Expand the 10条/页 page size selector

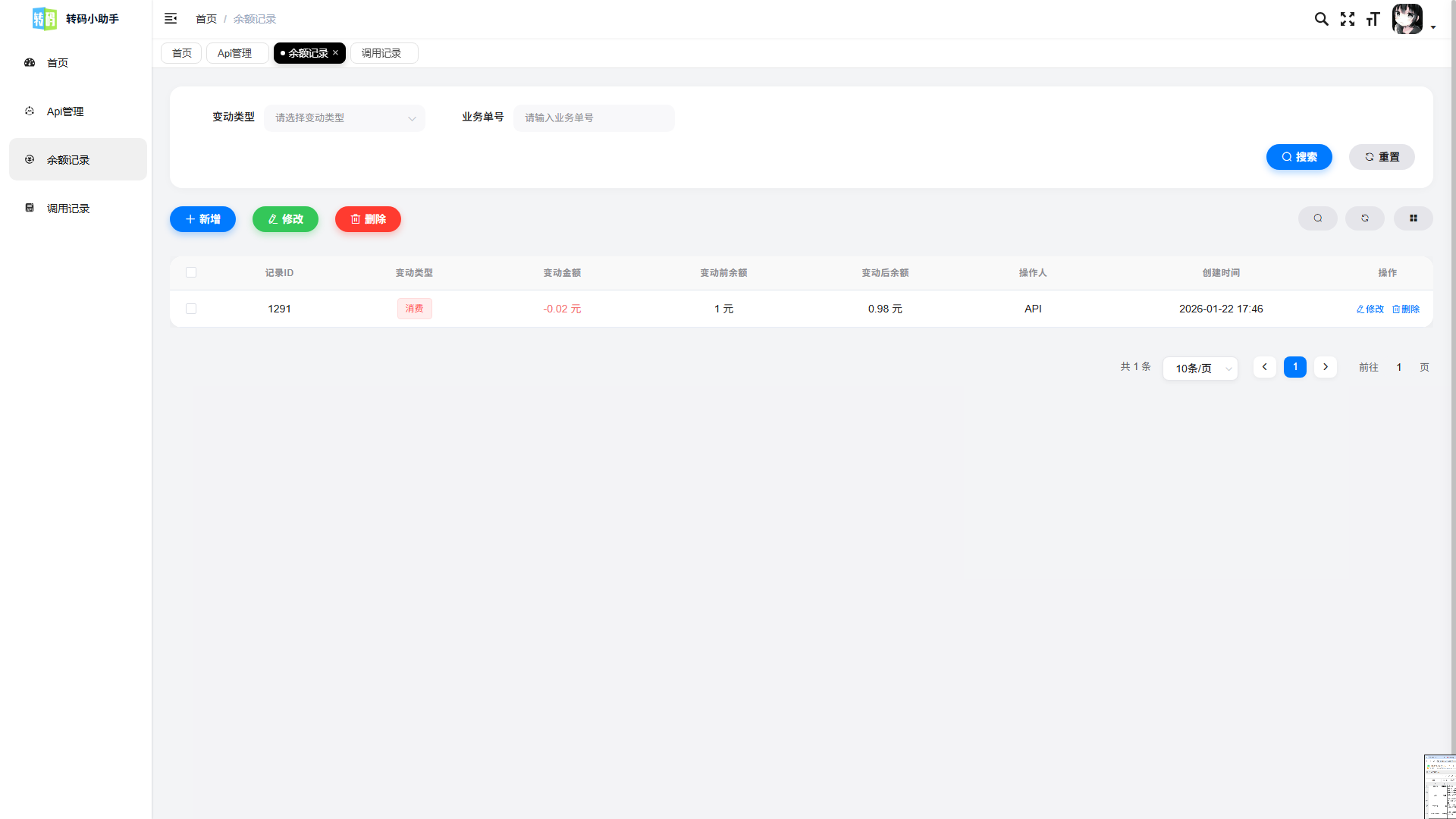pyautogui.click(x=1200, y=369)
